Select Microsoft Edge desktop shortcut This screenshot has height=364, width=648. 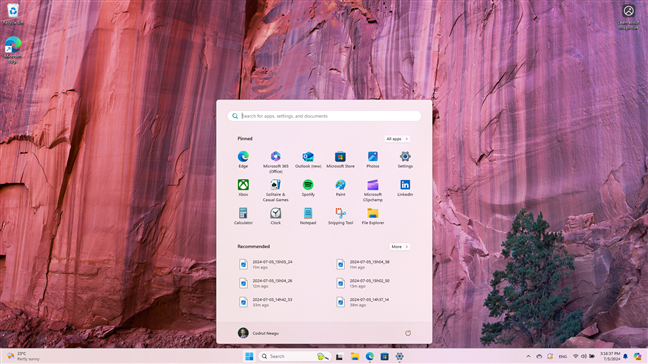pos(13,50)
